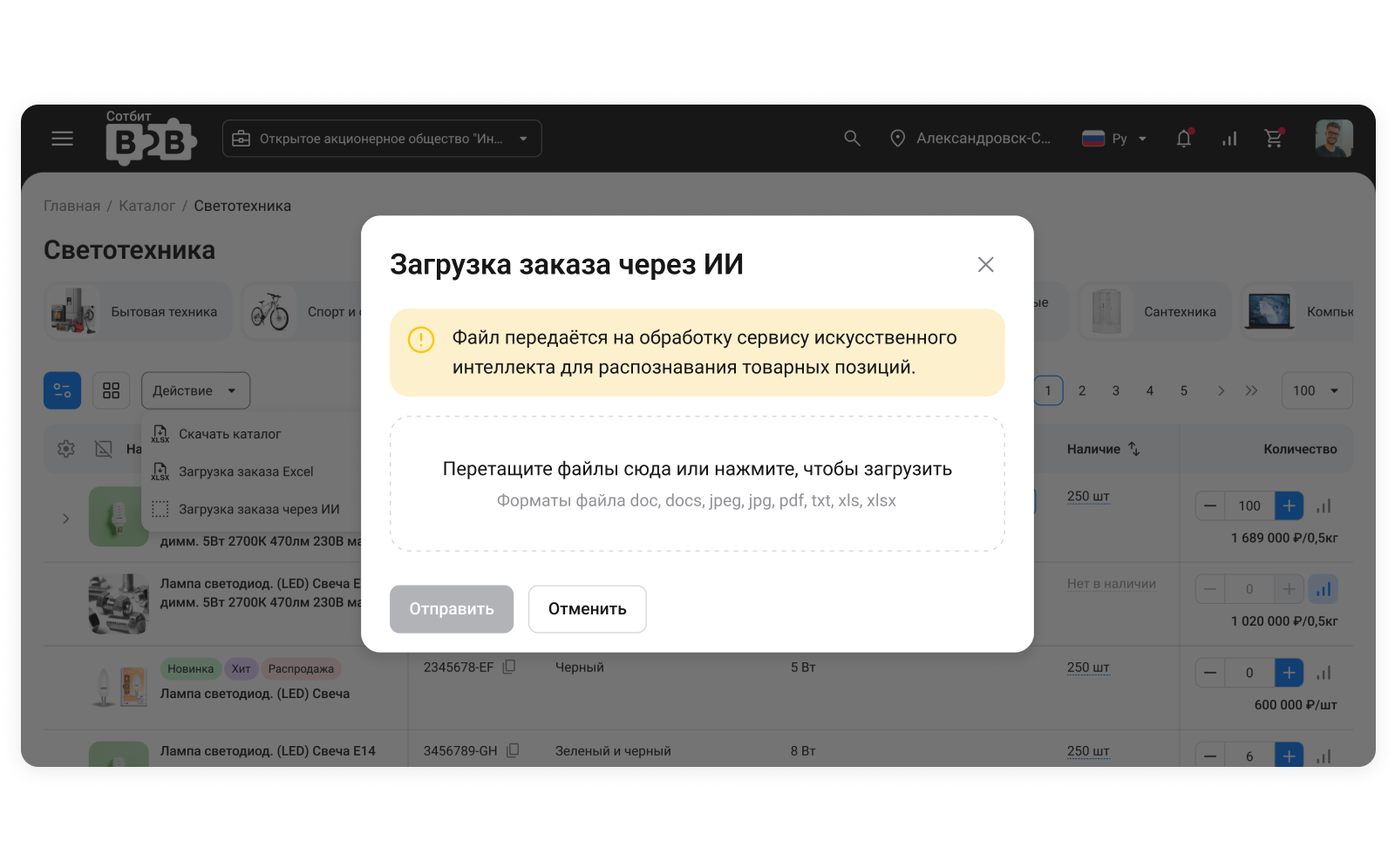
Task: Open Сантехника category card
Action: pos(1154,312)
